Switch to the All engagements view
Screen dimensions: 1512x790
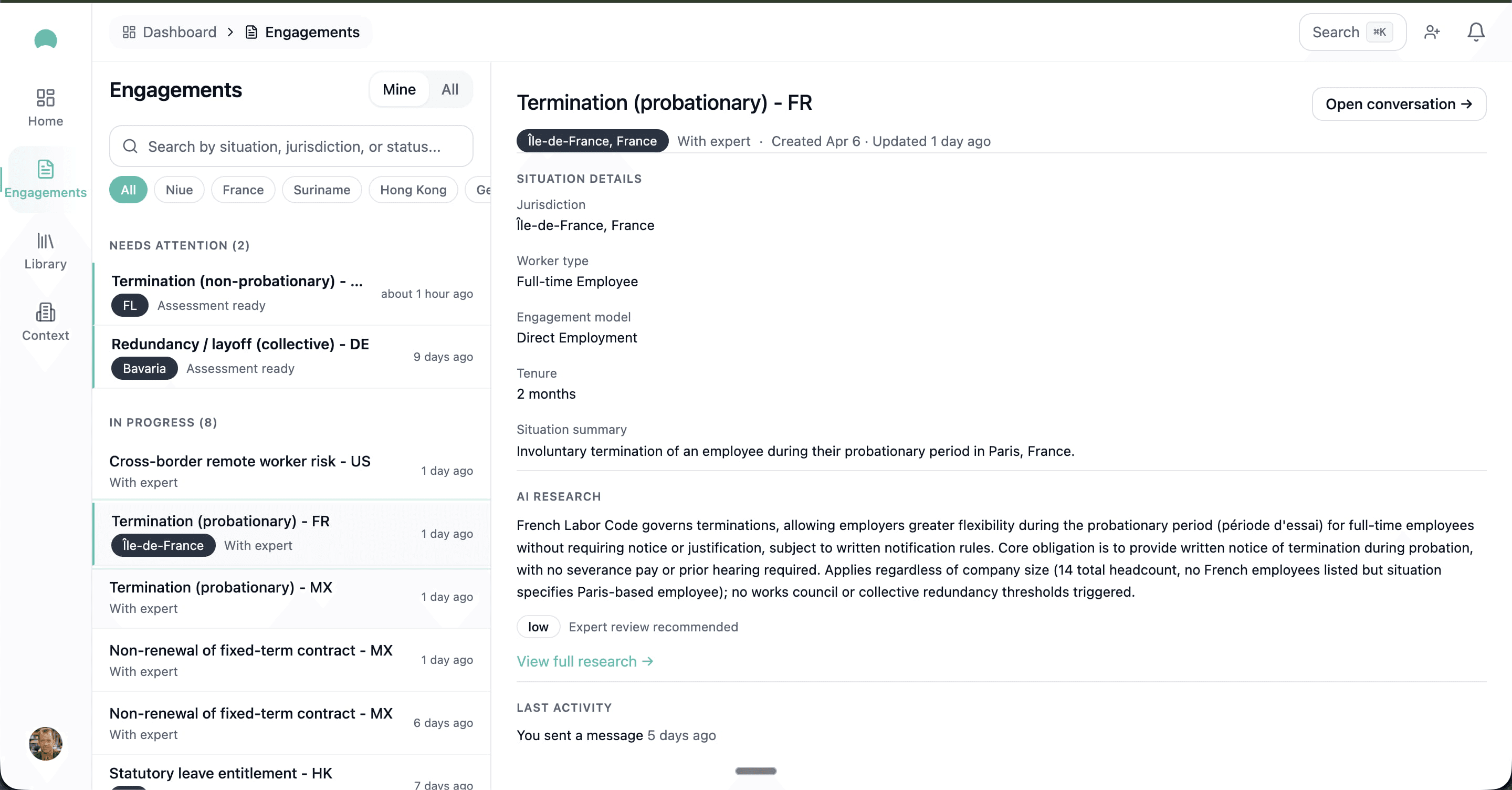[449, 89]
